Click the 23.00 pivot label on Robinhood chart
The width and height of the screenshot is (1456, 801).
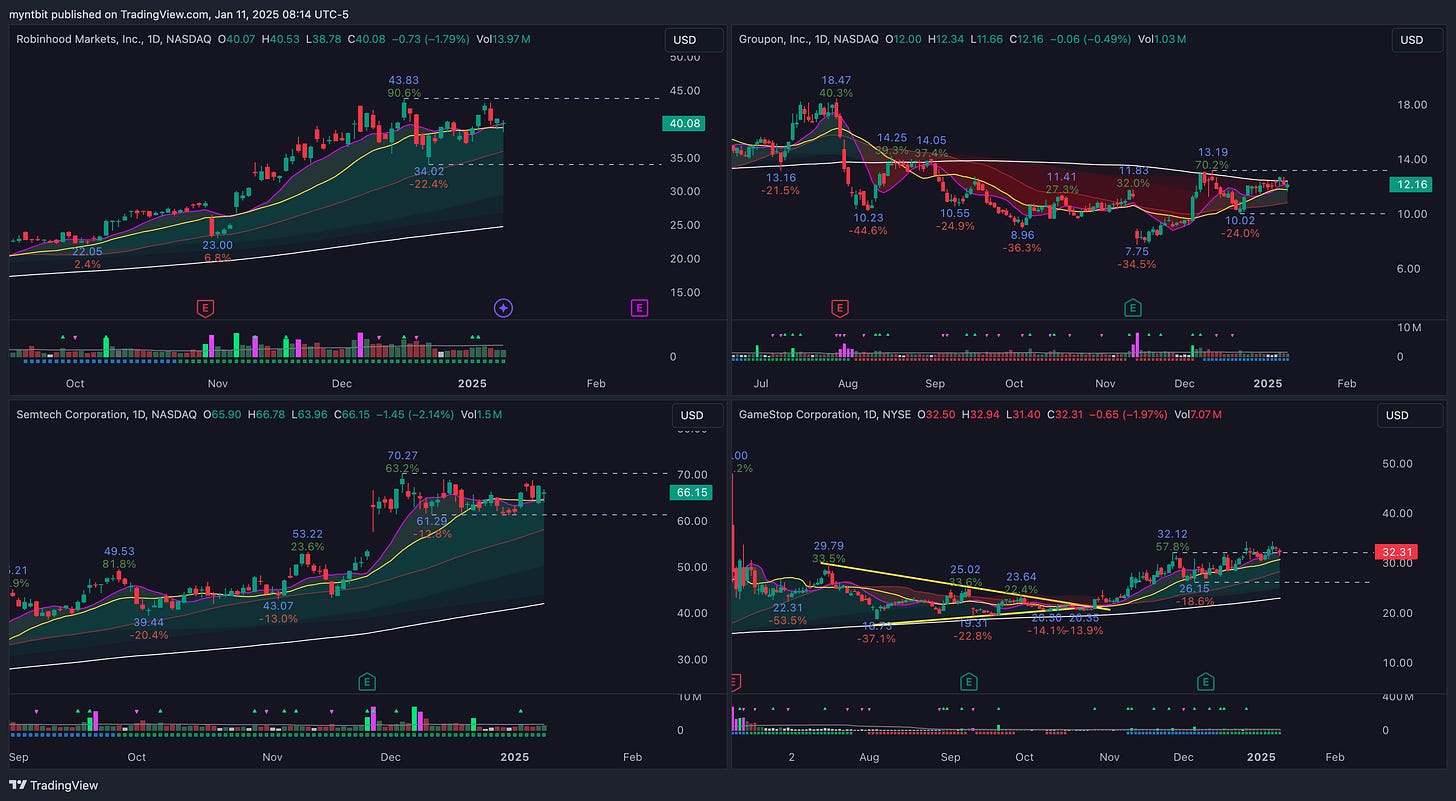coord(218,245)
